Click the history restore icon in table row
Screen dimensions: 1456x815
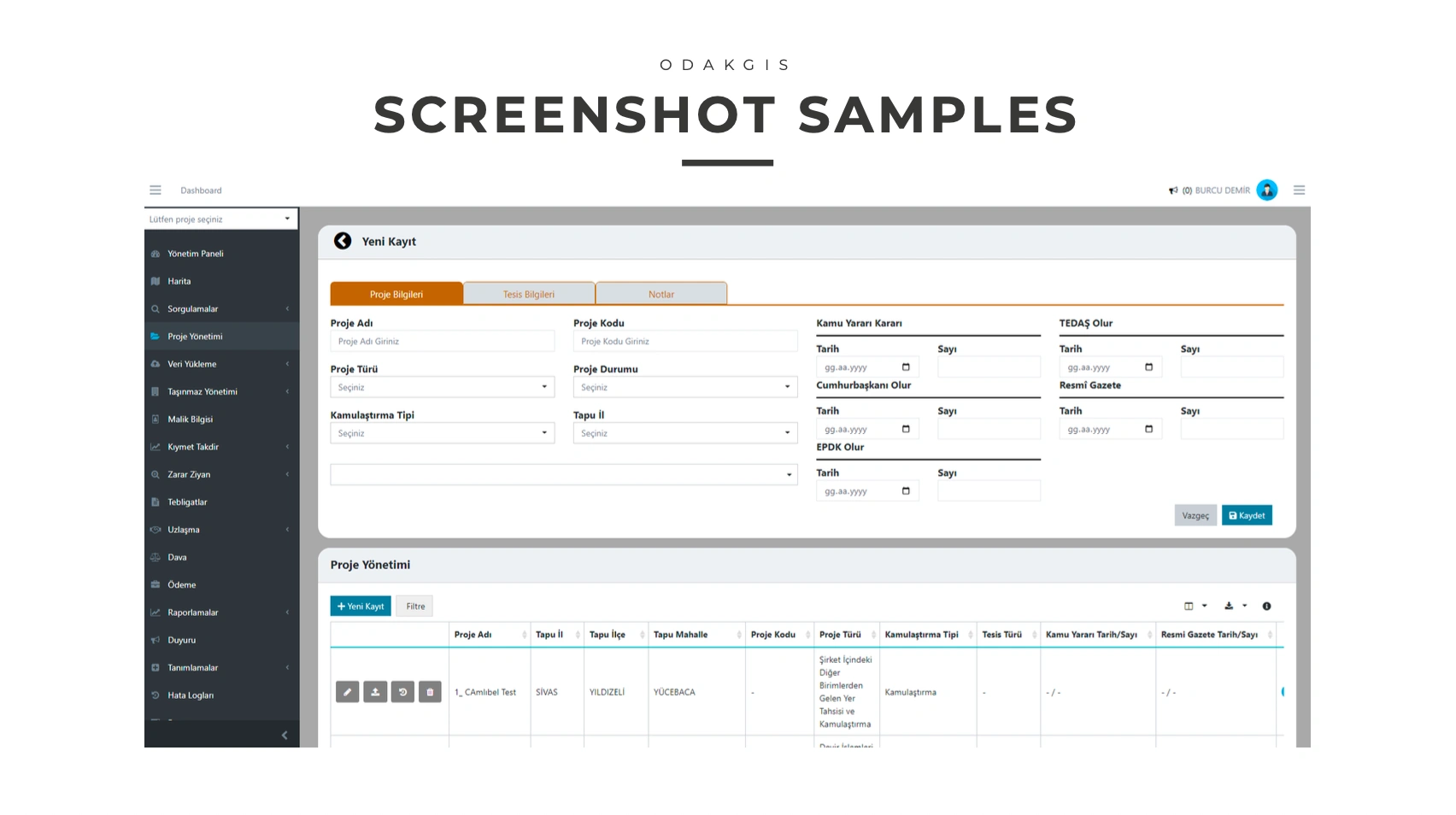coord(402,692)
